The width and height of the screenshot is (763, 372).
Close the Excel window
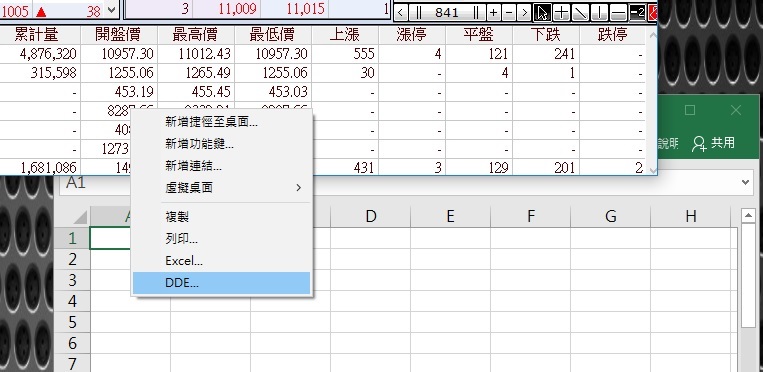click(x=735, y=110)
